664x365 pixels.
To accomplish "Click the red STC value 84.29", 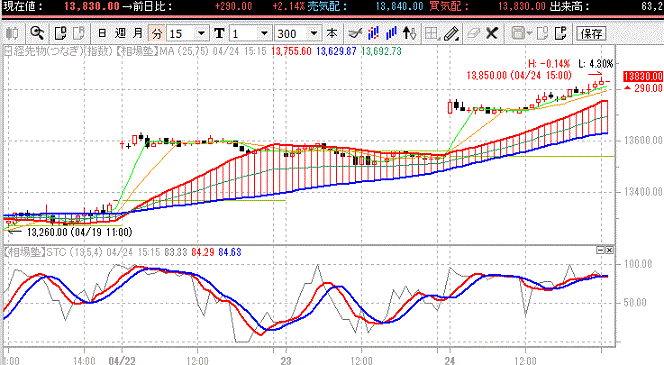I will [203, 252].
